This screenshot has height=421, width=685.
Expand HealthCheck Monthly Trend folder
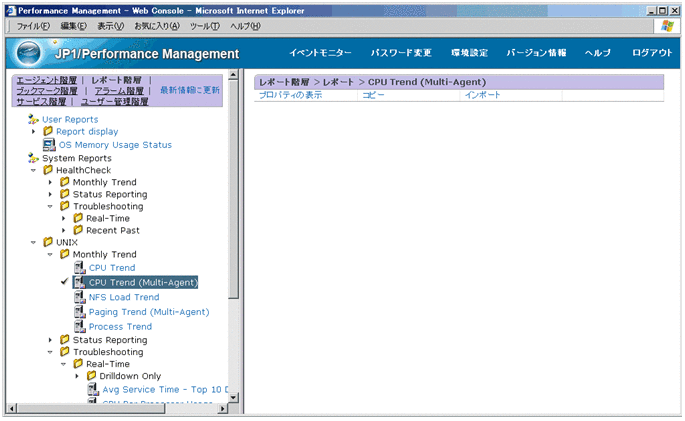(x=50, y=182)
